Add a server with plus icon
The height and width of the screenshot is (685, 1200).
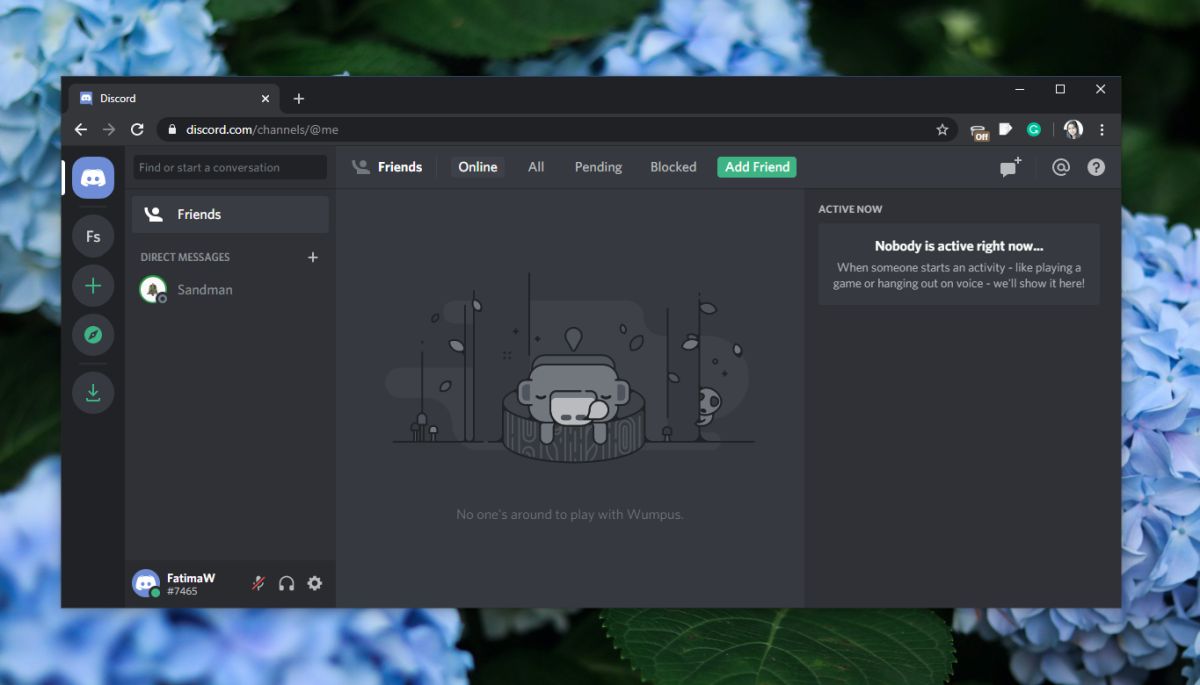coord(93,286)
